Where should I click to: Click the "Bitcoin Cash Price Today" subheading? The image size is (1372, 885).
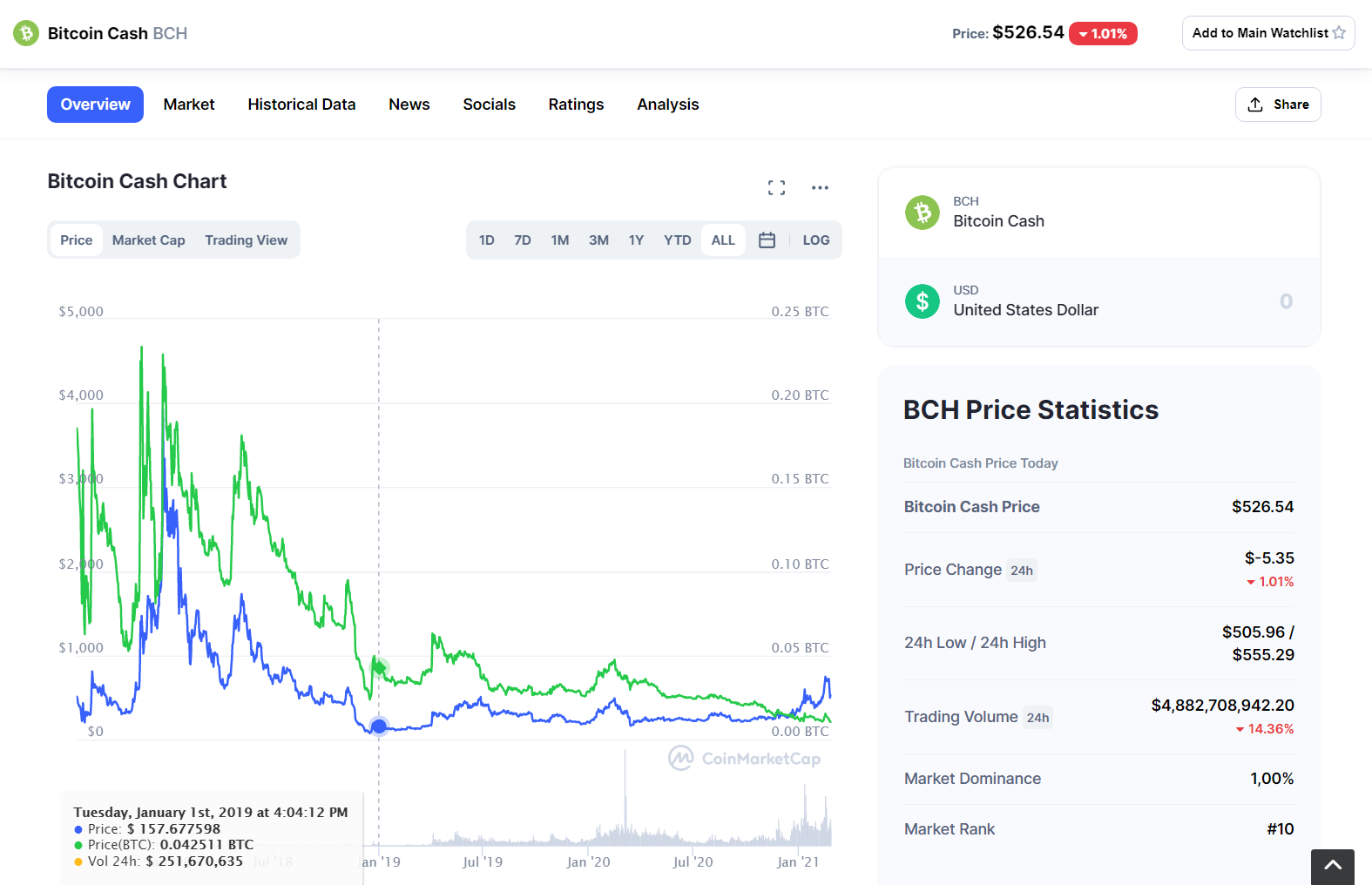[981, 463]
